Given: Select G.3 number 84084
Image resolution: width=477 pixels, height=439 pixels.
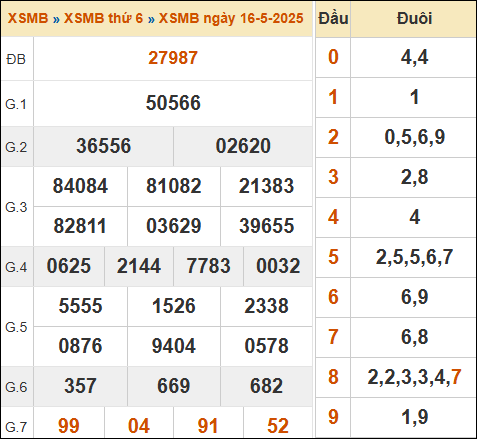Looking at the screenshot, I should 80,186.
